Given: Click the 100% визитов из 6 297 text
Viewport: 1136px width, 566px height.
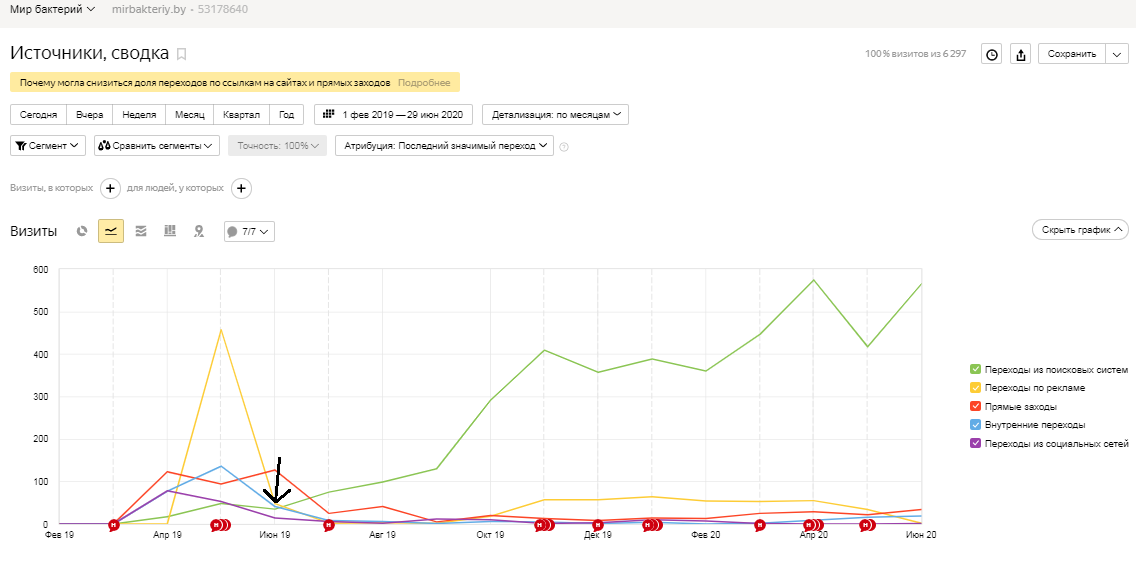Looking at the screenshot, I should pos(916,54).
